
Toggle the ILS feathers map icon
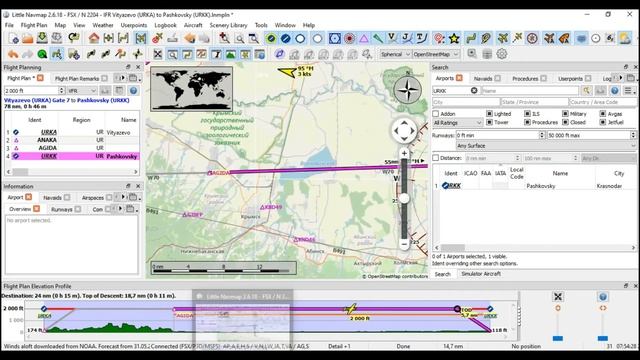point(378,38)
